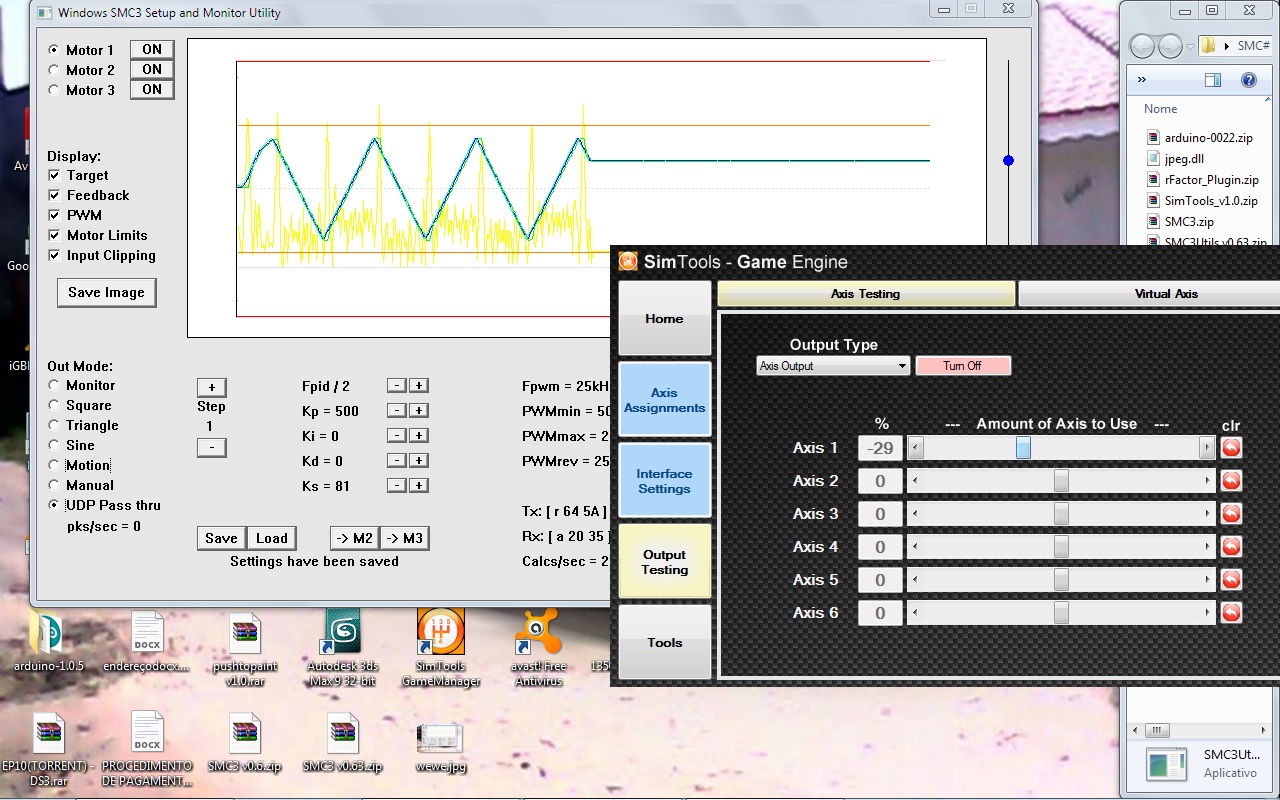This screenshot has width=1280, height=800.
Task: Toggle Feedback display checkbox
Action: click(x=54, y=195)
